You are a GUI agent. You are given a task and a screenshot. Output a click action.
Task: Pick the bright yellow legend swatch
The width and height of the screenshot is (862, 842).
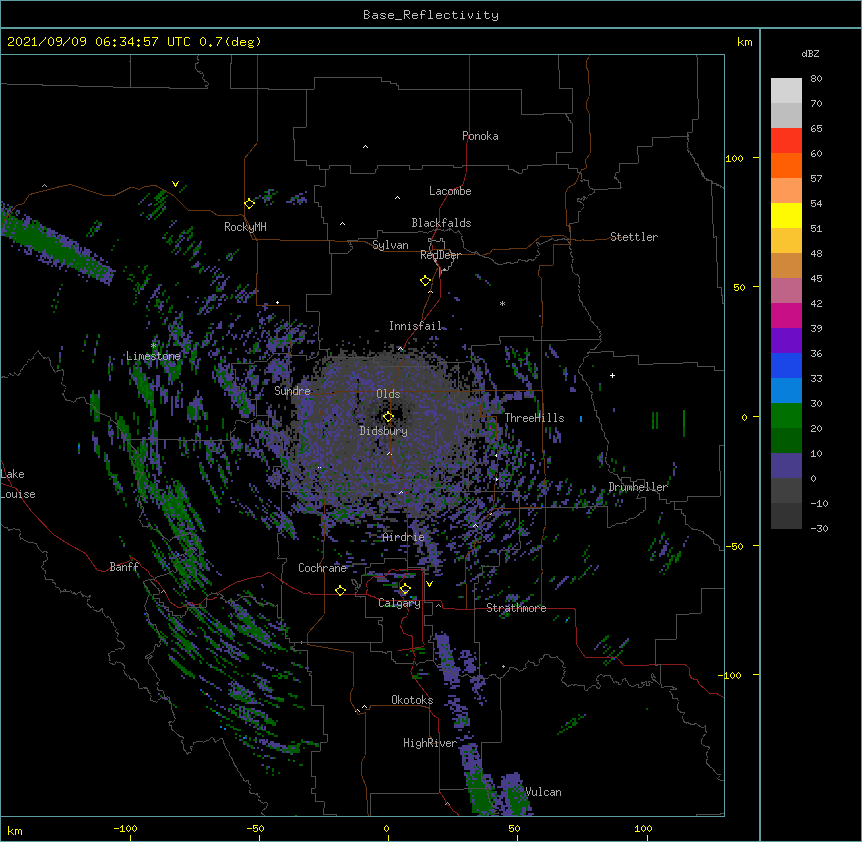(786, 215)
